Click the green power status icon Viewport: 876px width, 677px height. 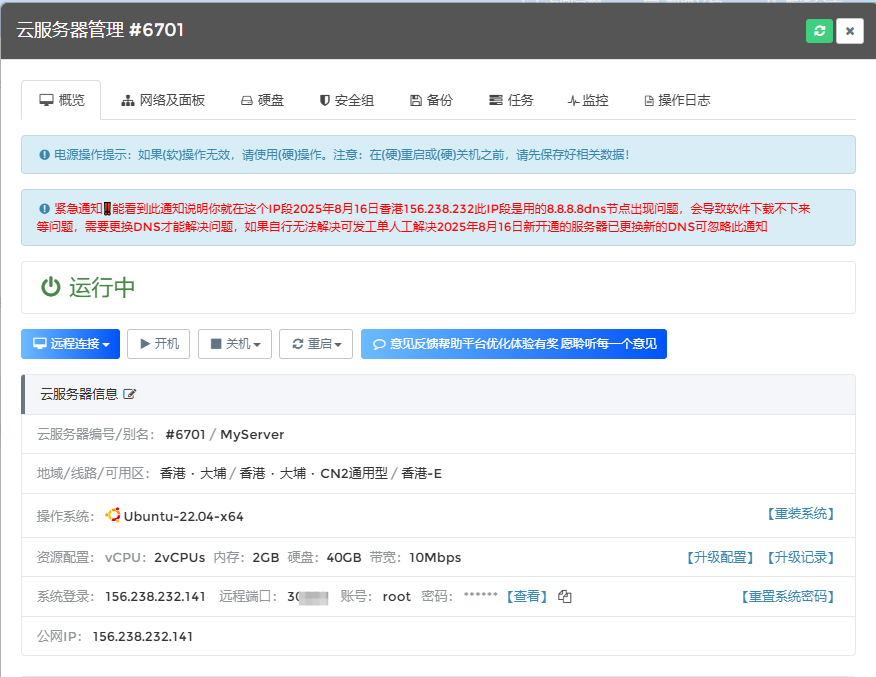[x=50, y=288]
